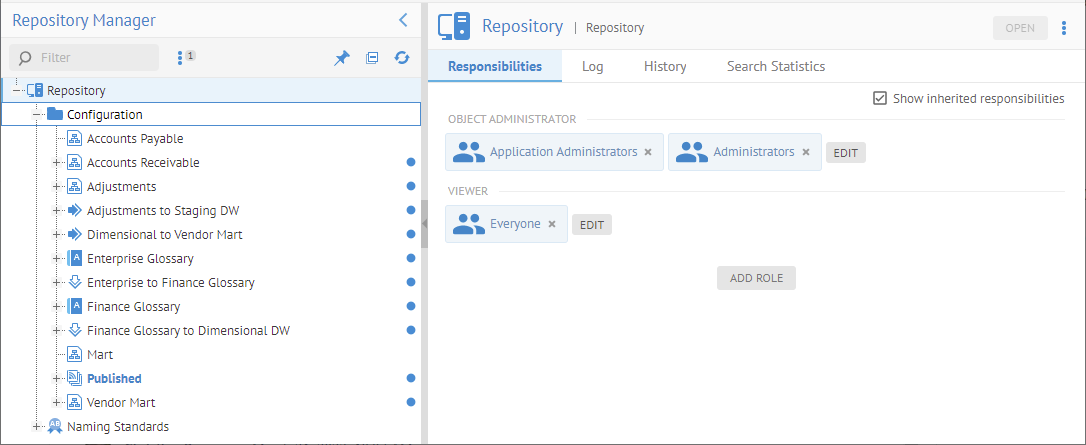
Task: Open the filter options dots menu
Action: pos(180,58)
